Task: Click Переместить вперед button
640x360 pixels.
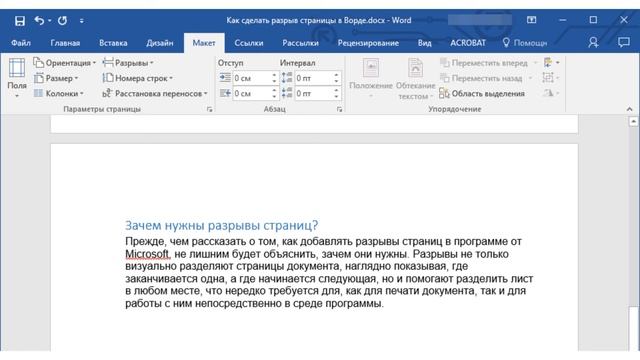Action: click(488, 63)
